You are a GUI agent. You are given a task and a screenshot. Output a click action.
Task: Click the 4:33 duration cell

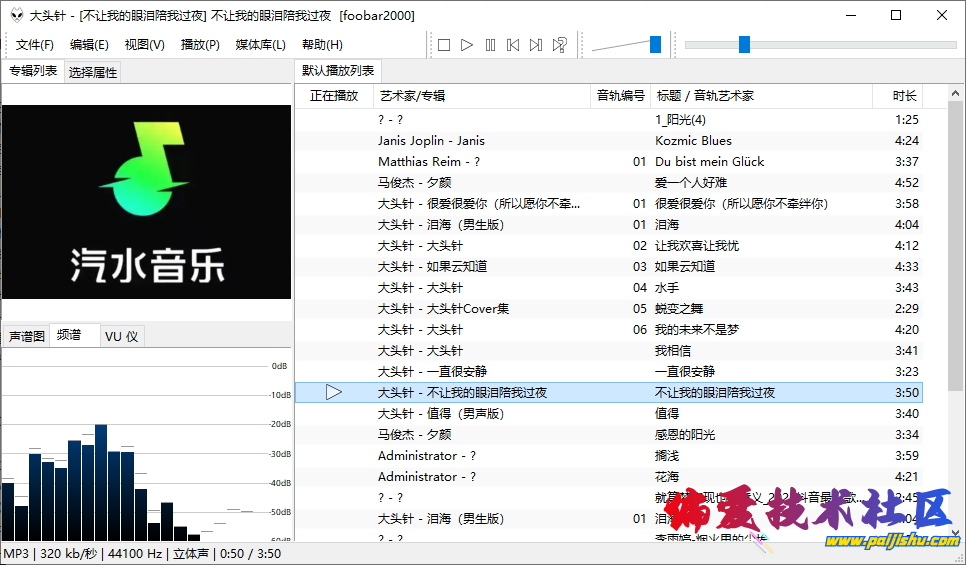click(906, 266)
